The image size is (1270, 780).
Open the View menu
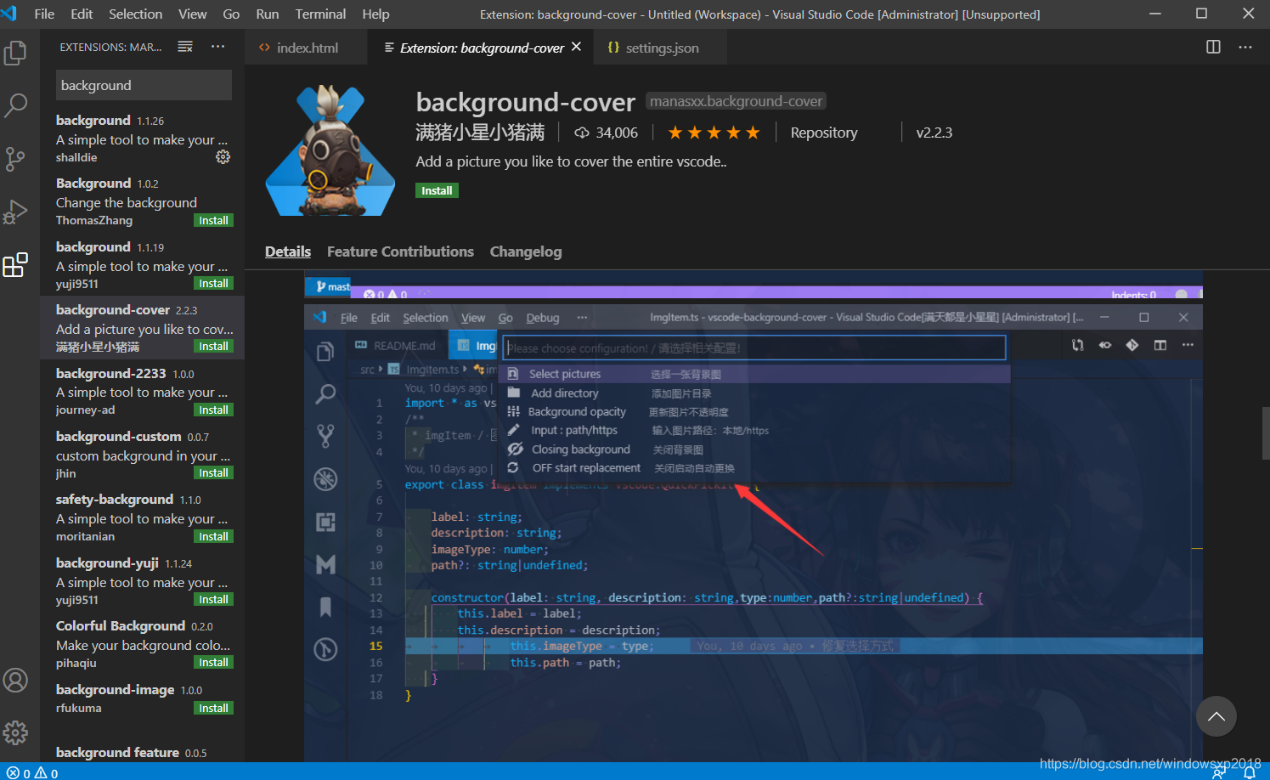coord(193,14)
